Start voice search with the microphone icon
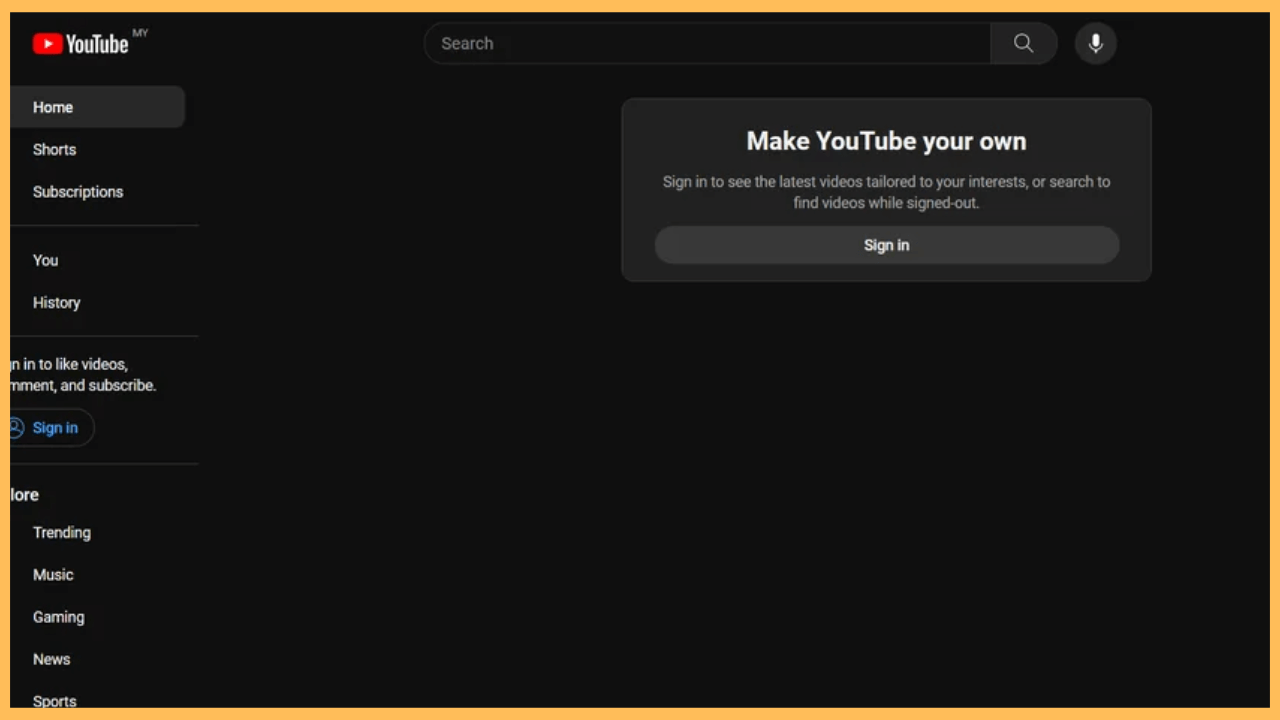 click(x=1095, y=43)
